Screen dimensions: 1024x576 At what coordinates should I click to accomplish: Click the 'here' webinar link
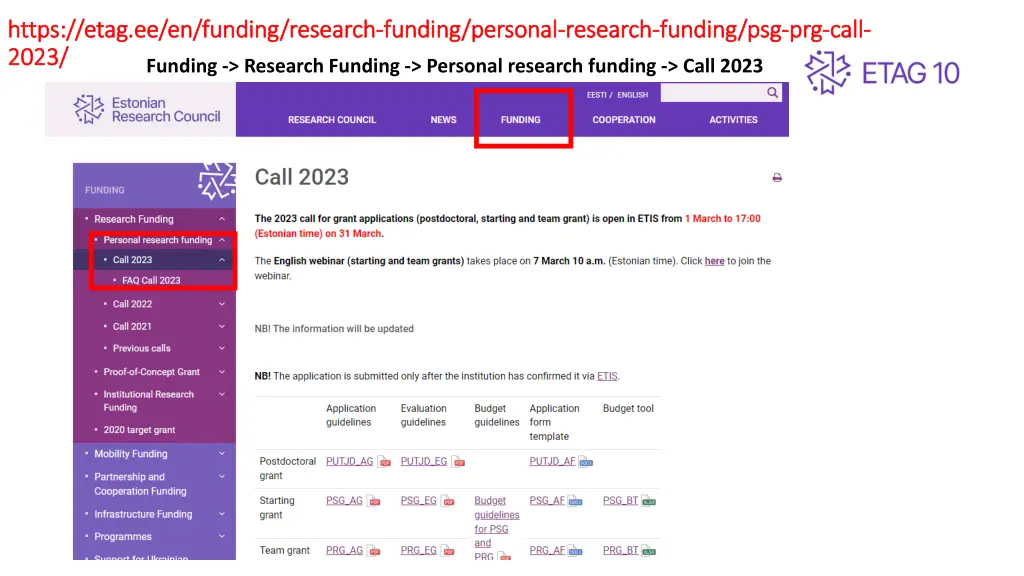(x=714, y=261)
